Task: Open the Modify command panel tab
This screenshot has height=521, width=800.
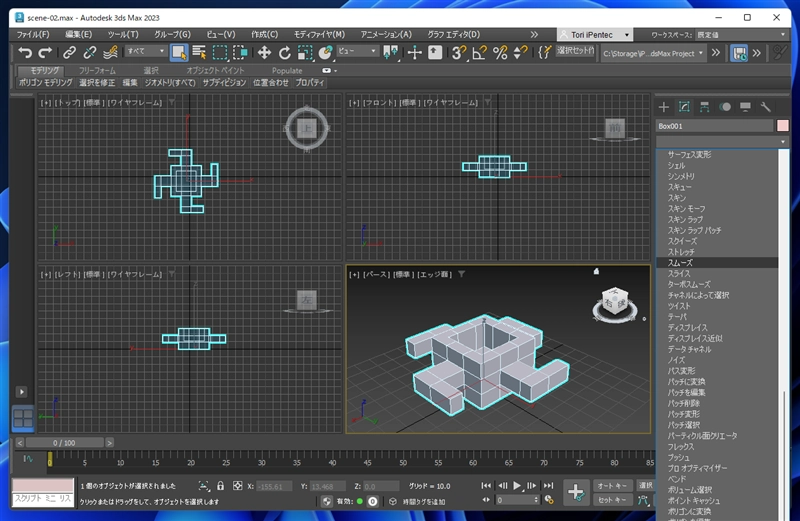Action: point(684,107)
